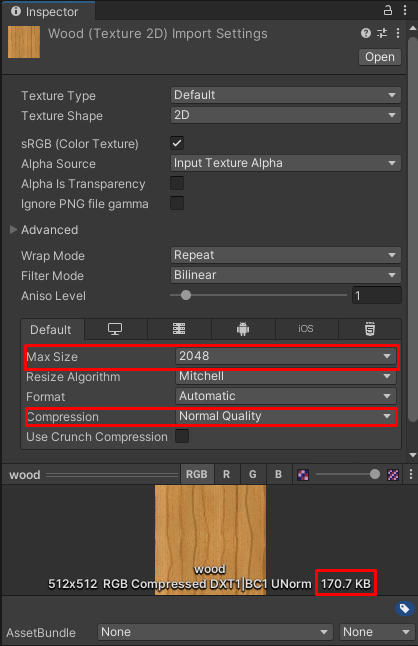Select the iOS platform tab
The height and width of the screenshot is (646, 418).
(x=306, y=329)
